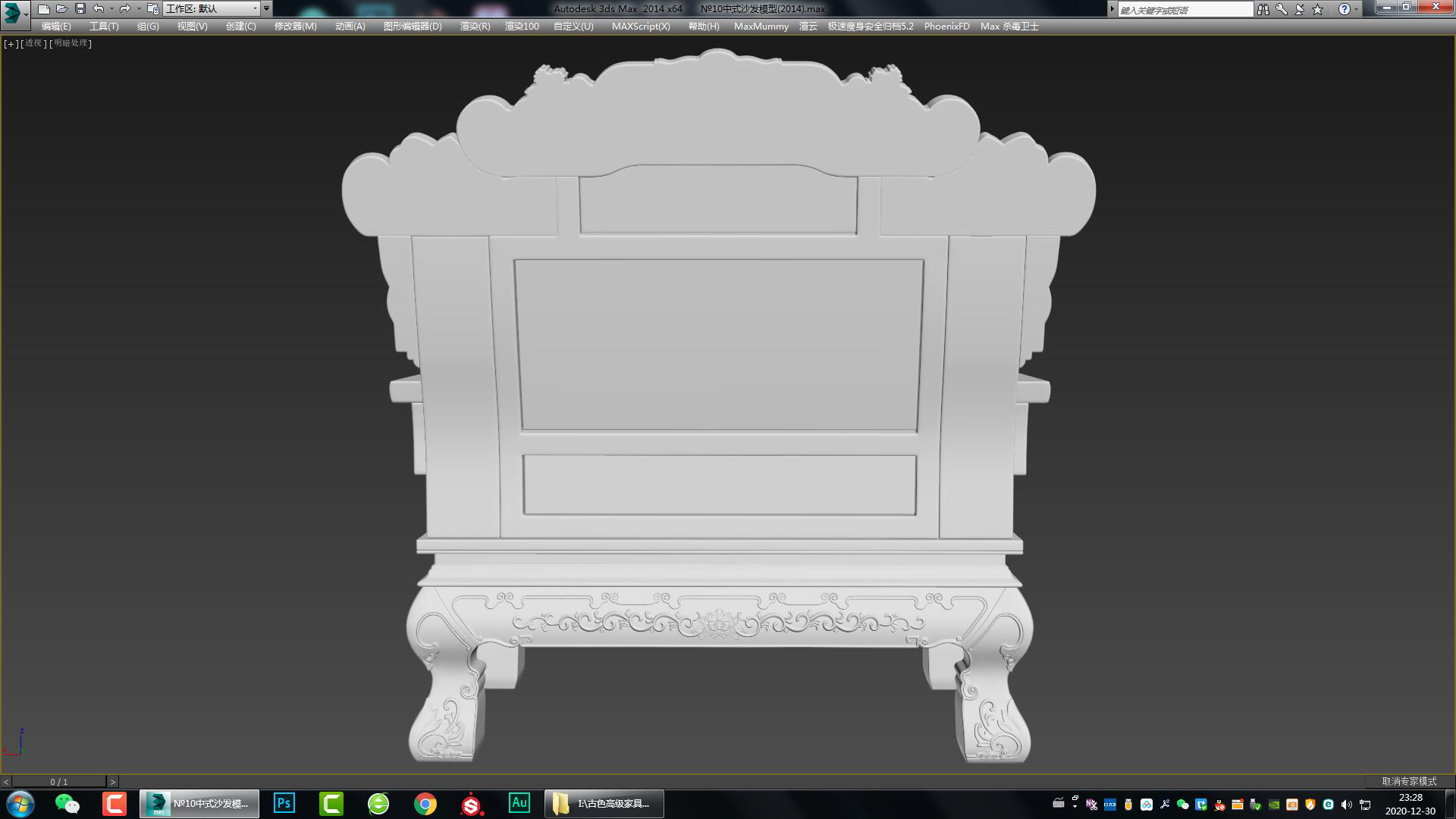Open the MAXScript(X) menu
The image size is (1456, 819).
[641, 26]
